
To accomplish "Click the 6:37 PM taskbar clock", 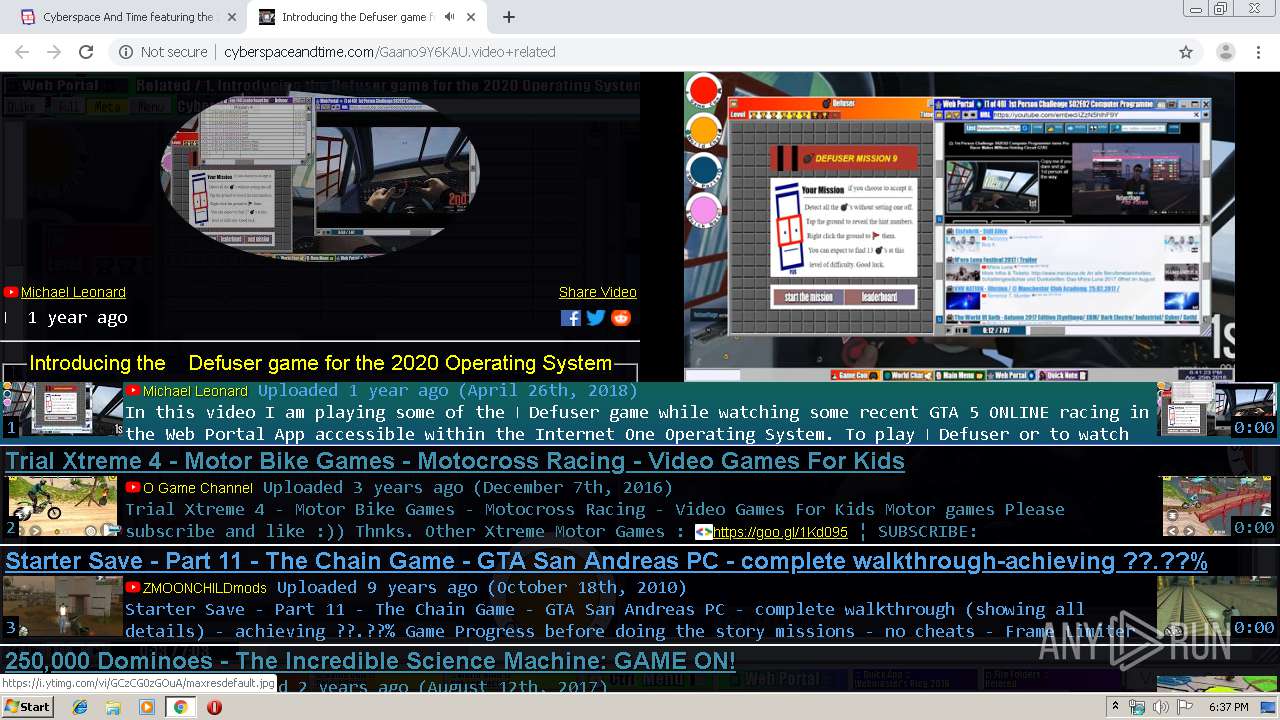I will (x=1228, y=707).
